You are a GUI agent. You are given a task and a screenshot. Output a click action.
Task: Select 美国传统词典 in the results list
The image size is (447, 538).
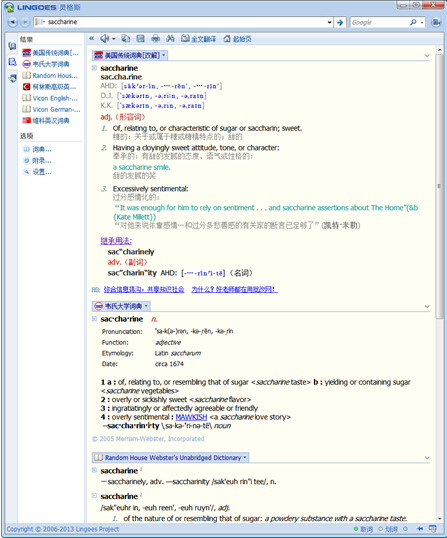[x=51, y=53]
